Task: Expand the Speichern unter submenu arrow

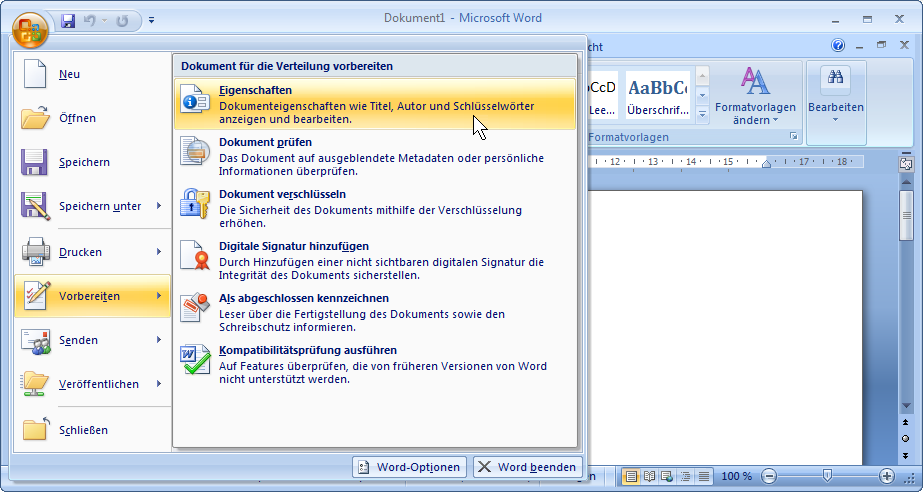Action: coord(158,206)
